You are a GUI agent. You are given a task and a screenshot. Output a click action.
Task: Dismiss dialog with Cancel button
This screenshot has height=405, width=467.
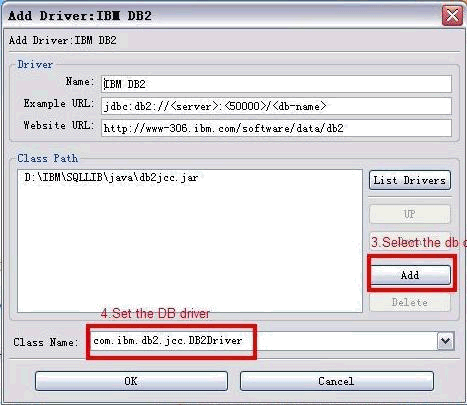click(337, 381)
